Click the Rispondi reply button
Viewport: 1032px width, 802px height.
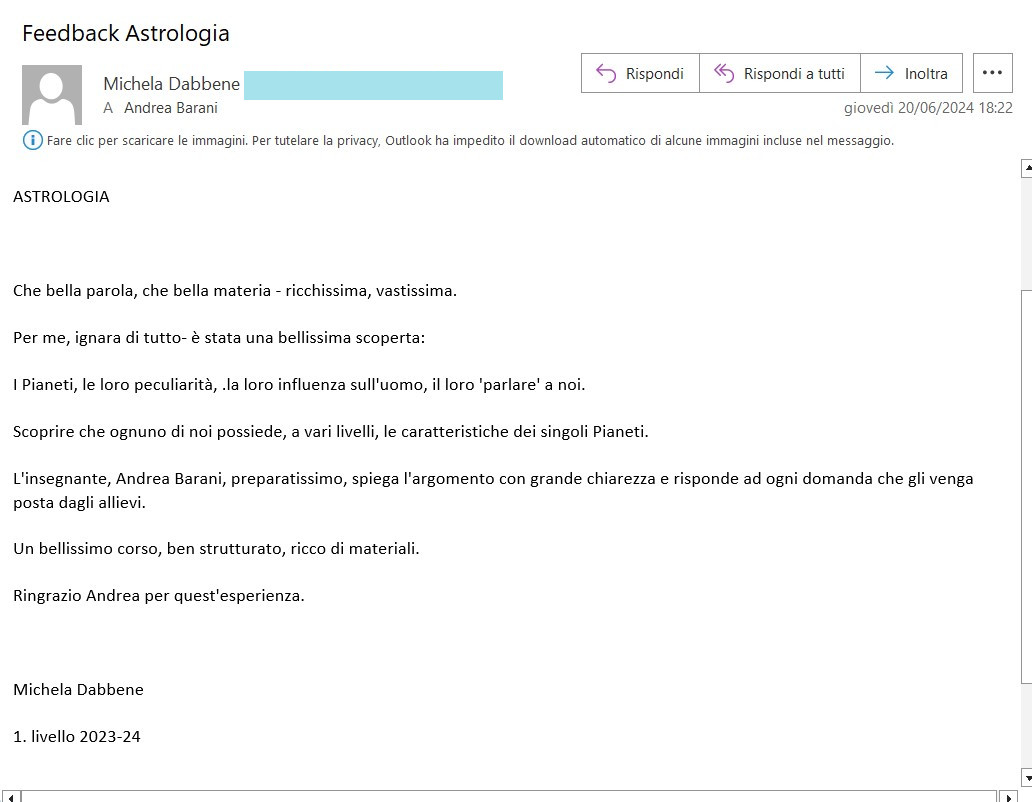640,73
